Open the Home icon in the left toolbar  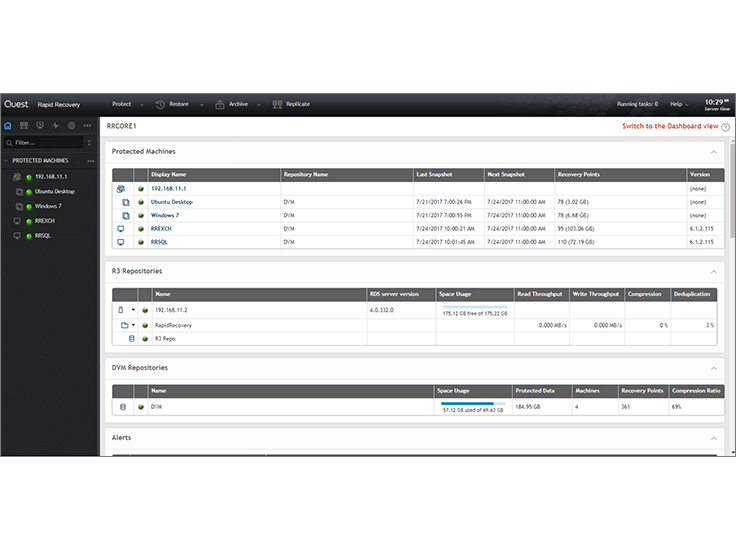coord(8,126)
